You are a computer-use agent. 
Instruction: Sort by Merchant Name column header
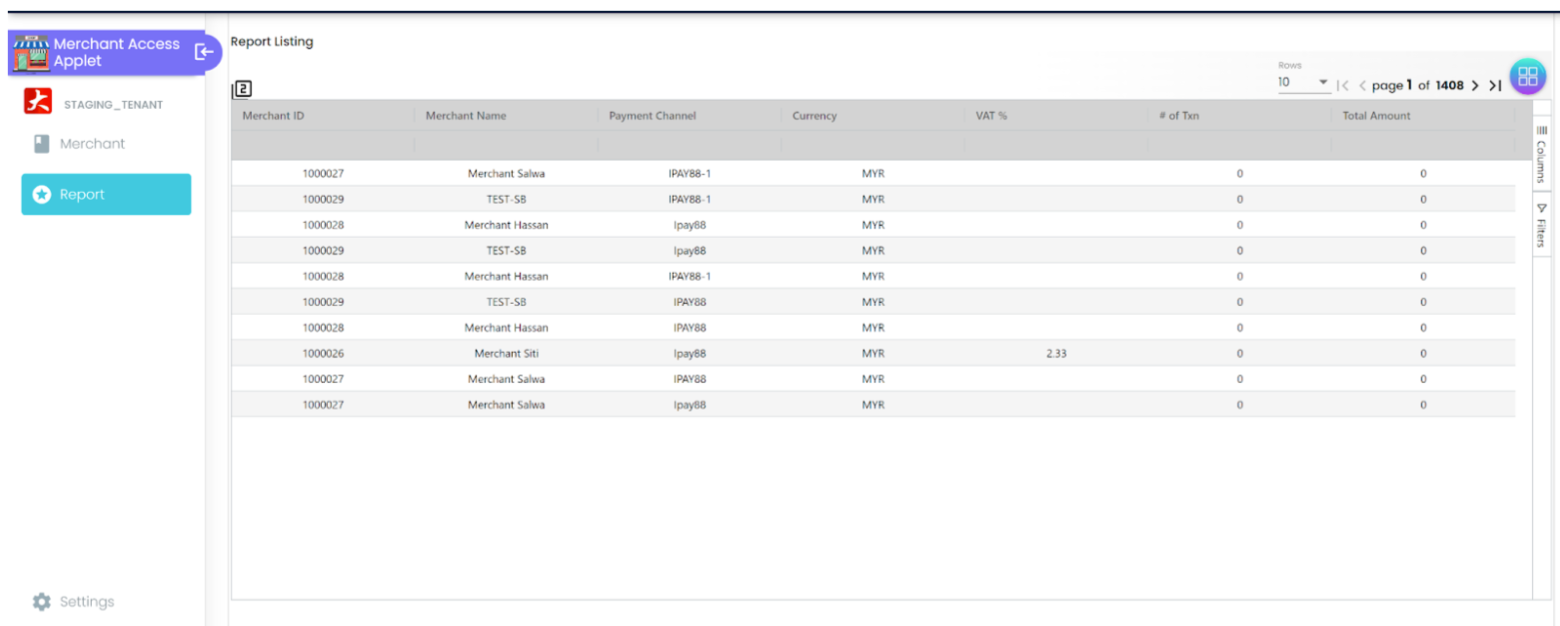pos(506,115)
